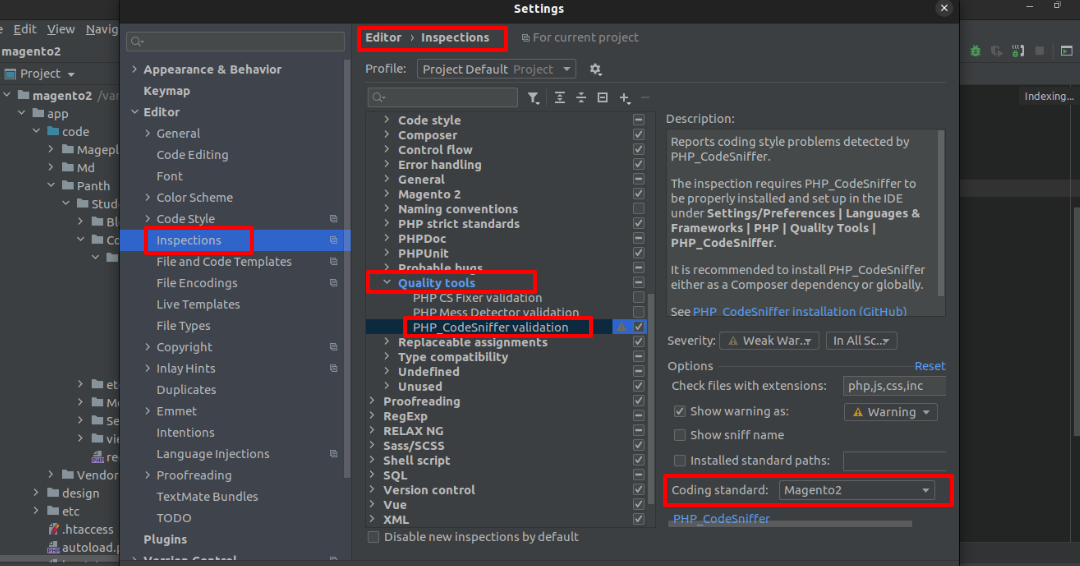This screenshot has width=1080, height=566.
Task: Click the Reset to Empty square-minus icon
Action: pyautogui.click(x=603, y=98)
